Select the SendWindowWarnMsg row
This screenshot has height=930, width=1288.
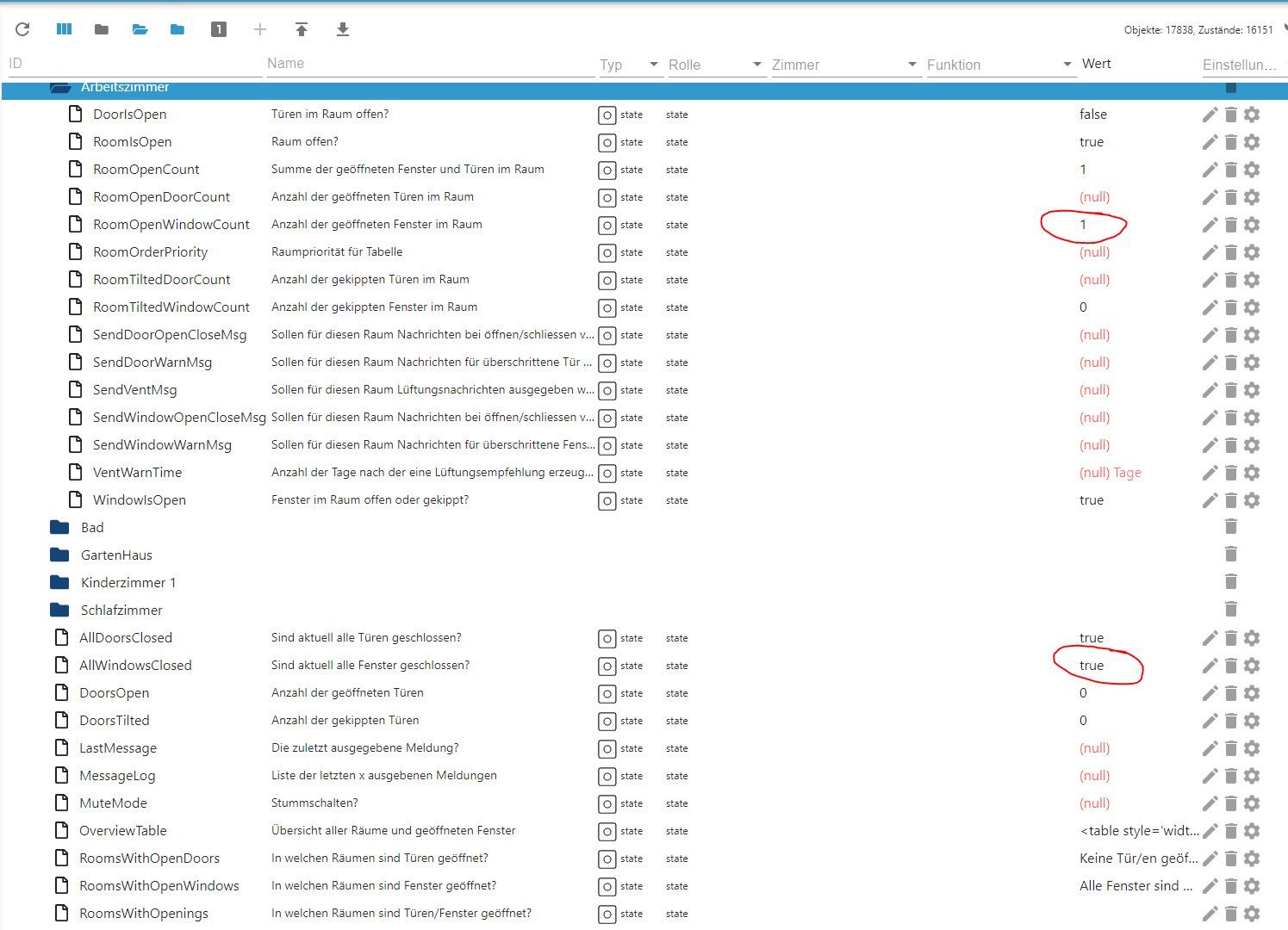tap(644, 445)
